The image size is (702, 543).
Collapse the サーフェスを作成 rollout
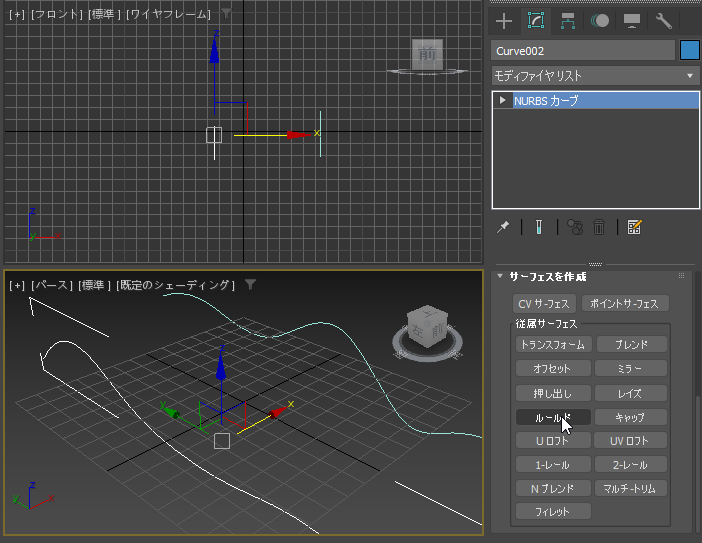(x=500, y=276)
